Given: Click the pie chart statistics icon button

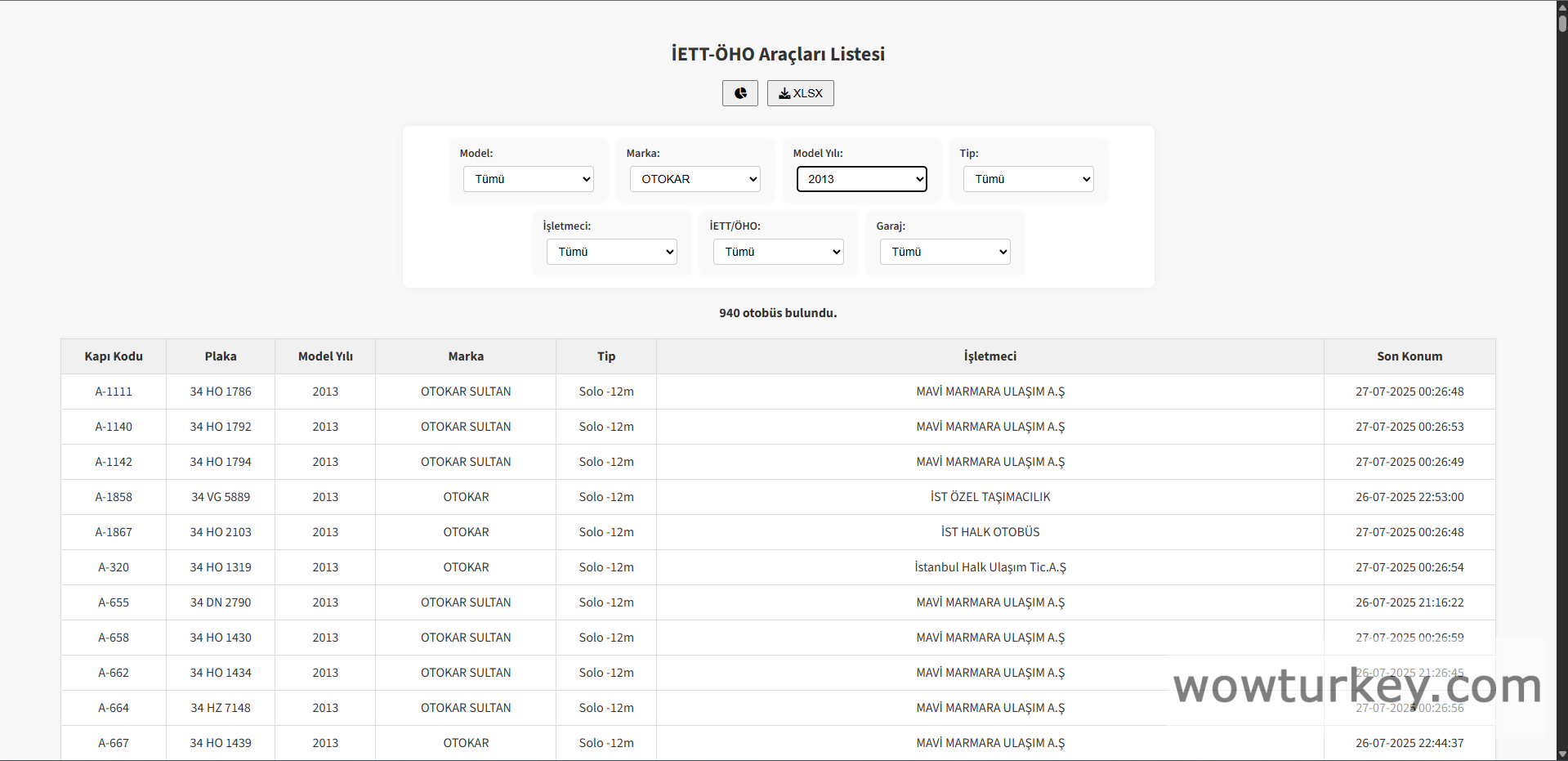Looking at the screenshot, I should [739, 93].
